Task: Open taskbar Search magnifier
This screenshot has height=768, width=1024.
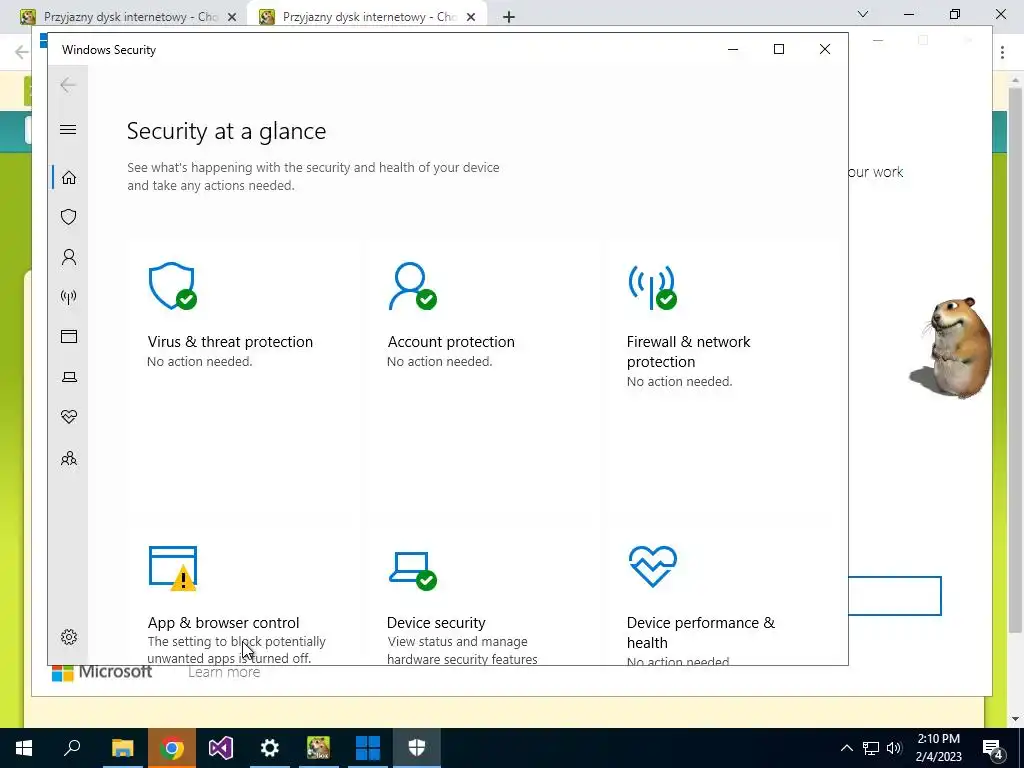Action: click(72, 748)
